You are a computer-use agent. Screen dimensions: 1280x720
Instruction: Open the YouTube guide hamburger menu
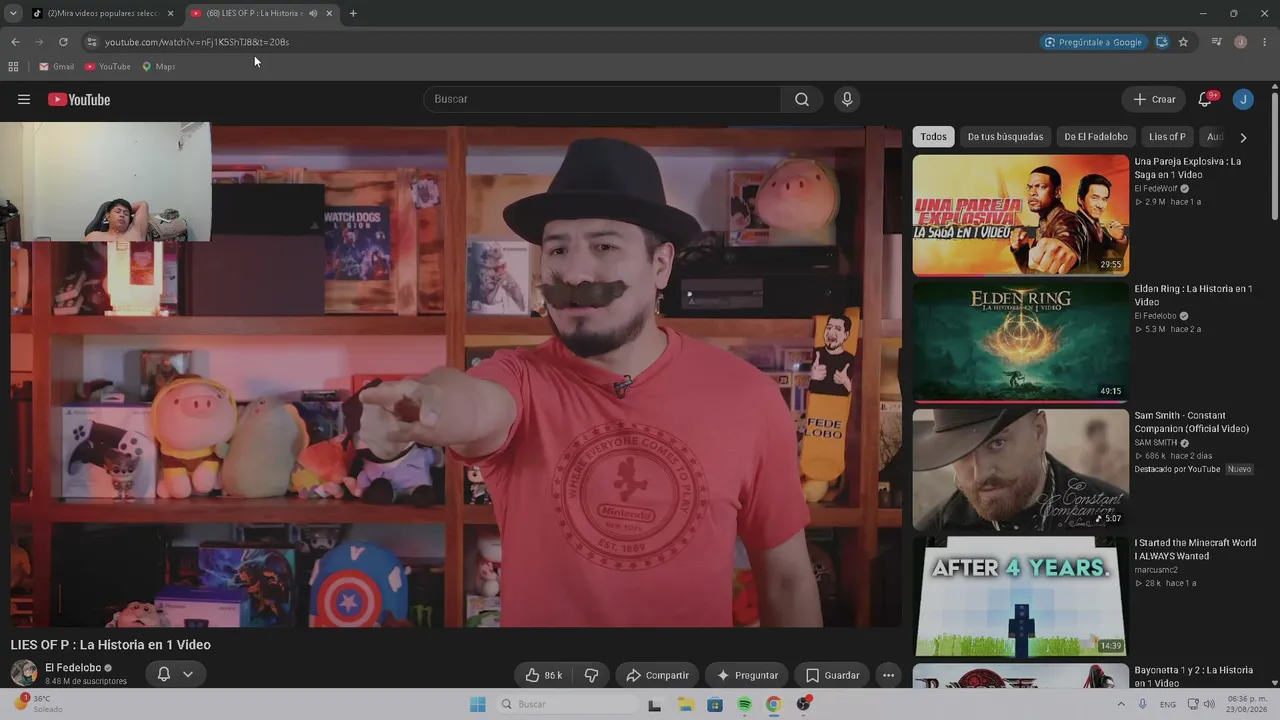24,99
